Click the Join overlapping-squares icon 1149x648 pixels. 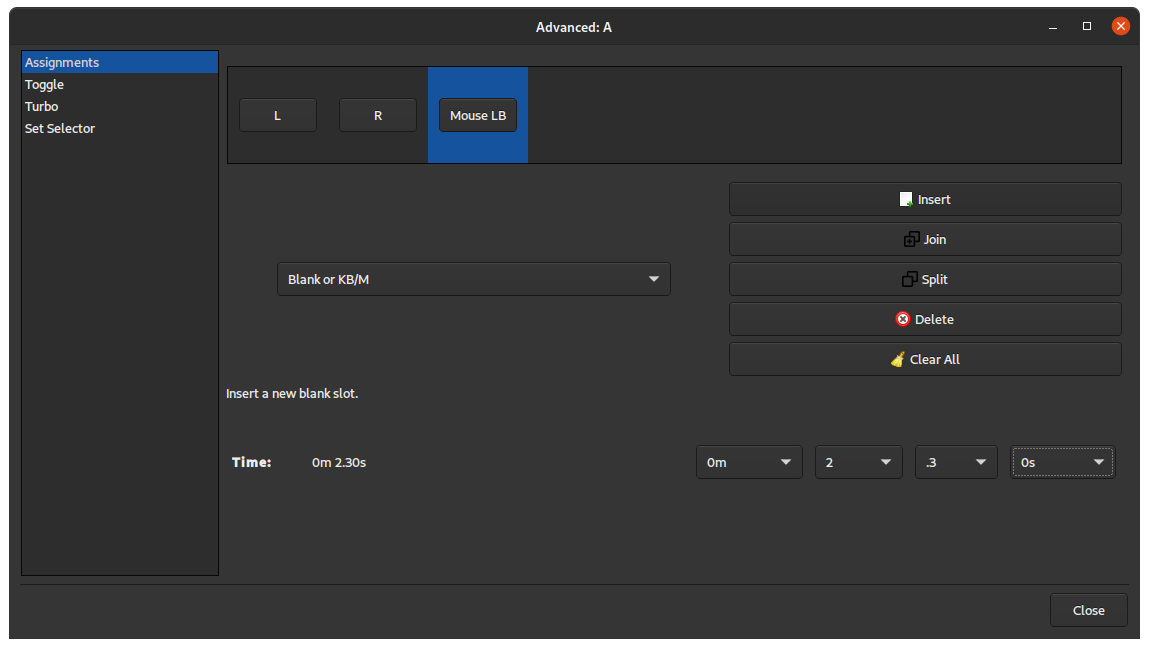[x=910, y=238]
